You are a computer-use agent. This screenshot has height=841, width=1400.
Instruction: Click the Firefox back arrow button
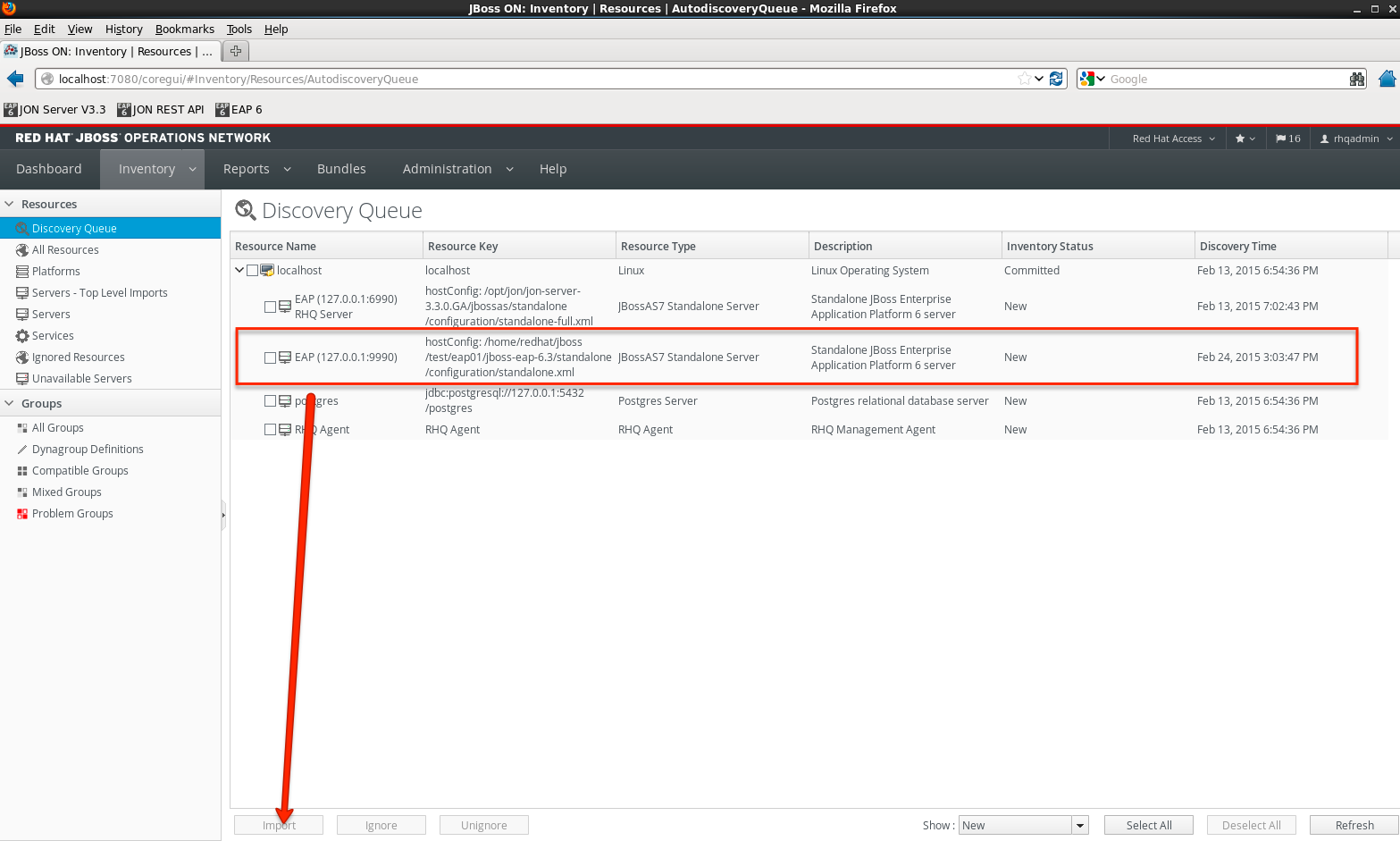pos(15,79)
